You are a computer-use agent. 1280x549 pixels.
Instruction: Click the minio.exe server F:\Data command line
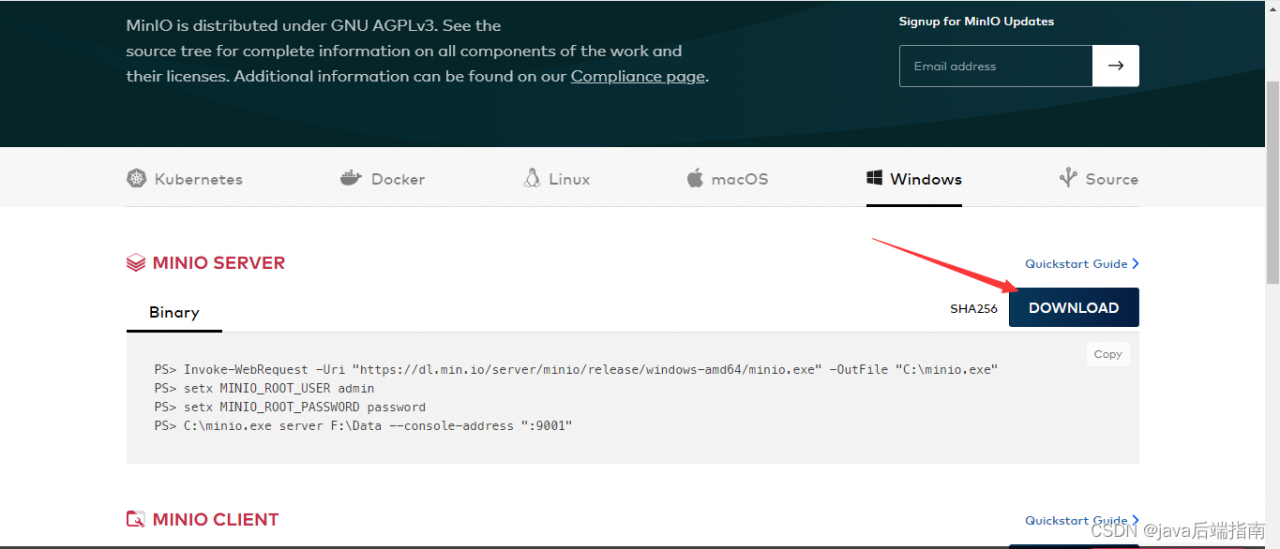(x=363, y=426)
